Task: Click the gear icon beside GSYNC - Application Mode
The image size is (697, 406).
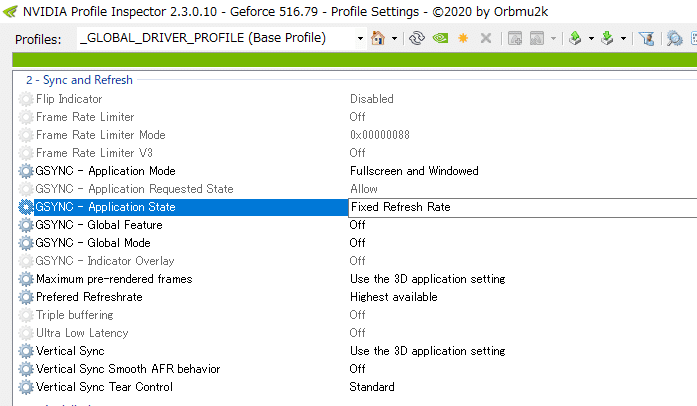Action: (26, 171)
